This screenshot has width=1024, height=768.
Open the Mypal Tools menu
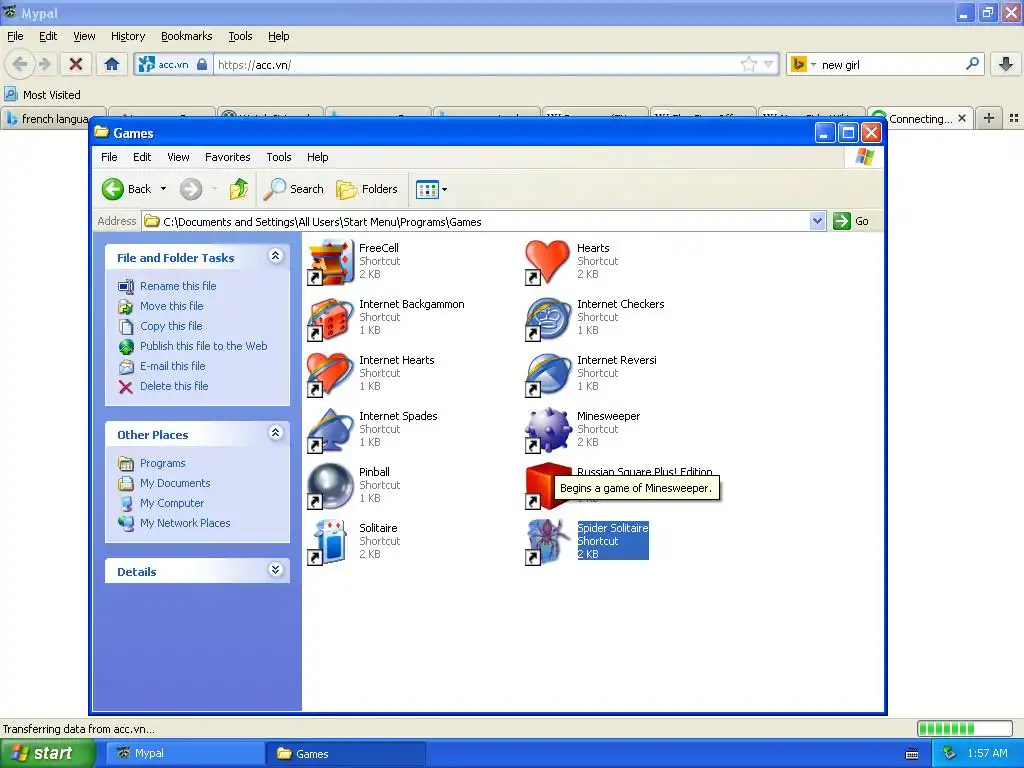pyautogui.click(x=240, y=36)
